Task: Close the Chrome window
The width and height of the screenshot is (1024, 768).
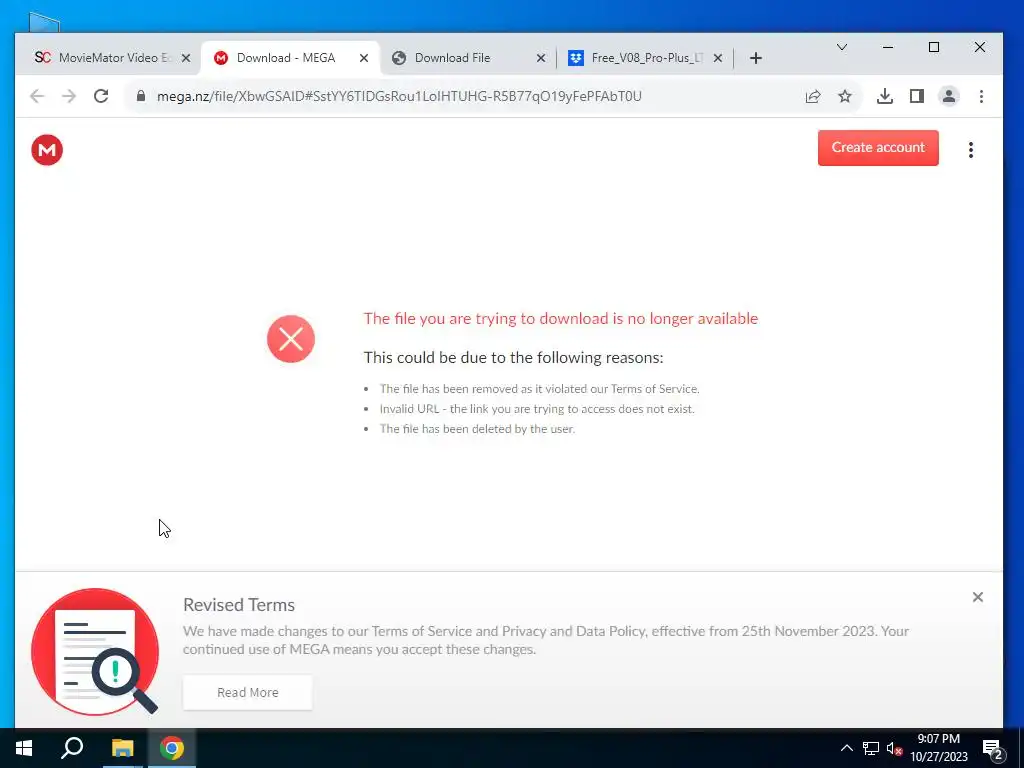Action: (980, 47)
